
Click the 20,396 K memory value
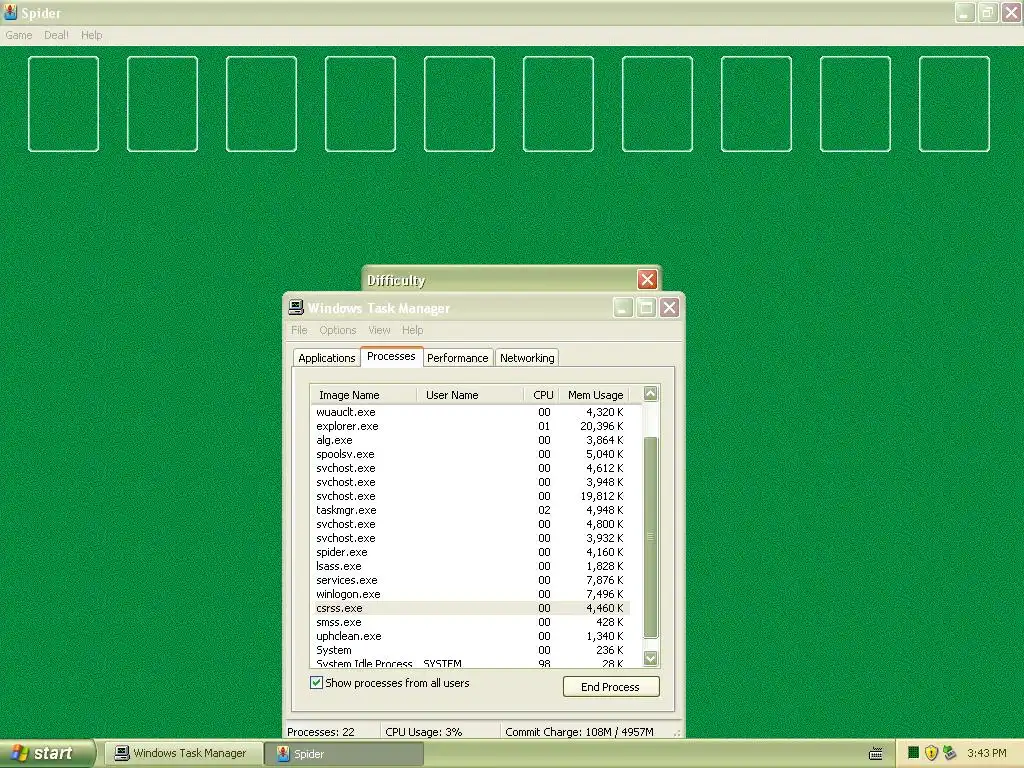click(601, 426)
